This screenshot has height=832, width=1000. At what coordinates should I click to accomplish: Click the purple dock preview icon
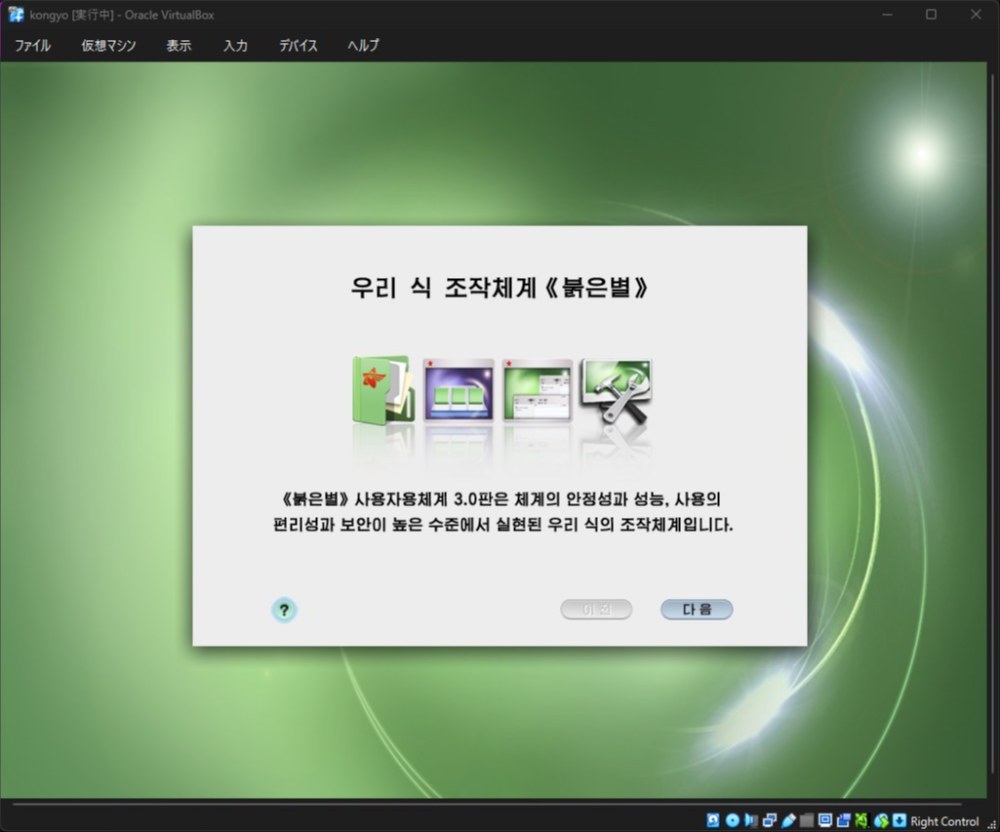(x=458, y=390)
